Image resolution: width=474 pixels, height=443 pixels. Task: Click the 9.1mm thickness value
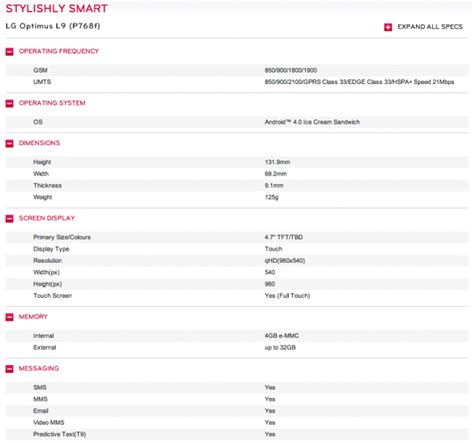[x=274, y=186]
